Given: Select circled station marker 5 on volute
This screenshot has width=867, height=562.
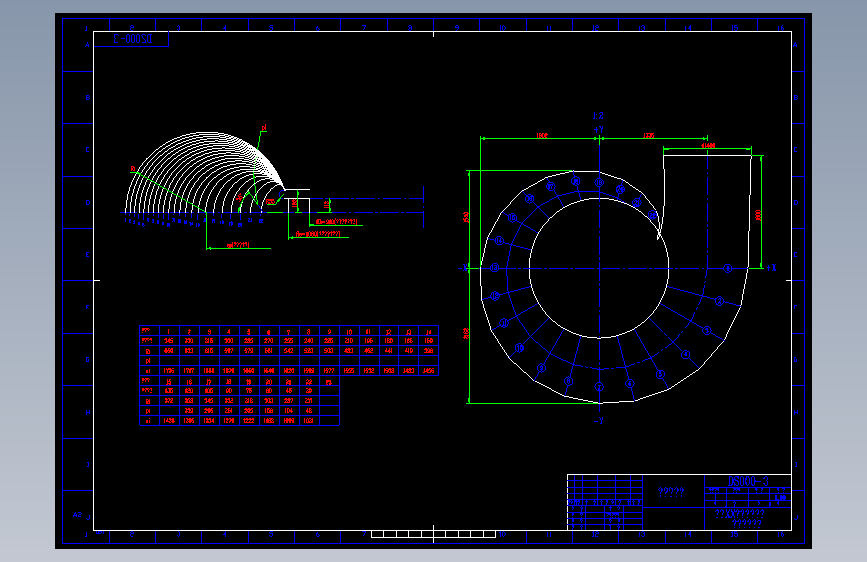Looking at the screenshot, I should pyautogui.click(x=660, y=374).
